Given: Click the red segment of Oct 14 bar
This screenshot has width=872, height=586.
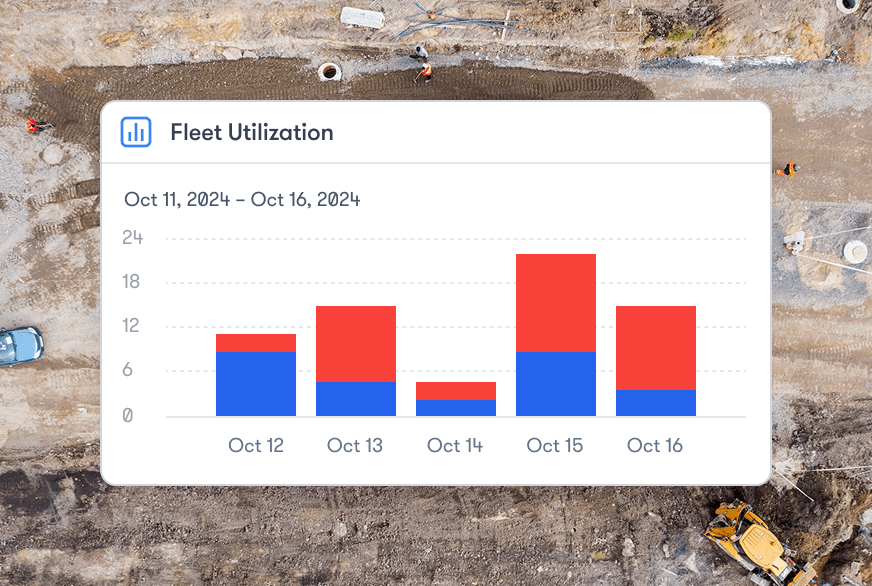Looking at the screenshot, I should click(x=456, y=391).
